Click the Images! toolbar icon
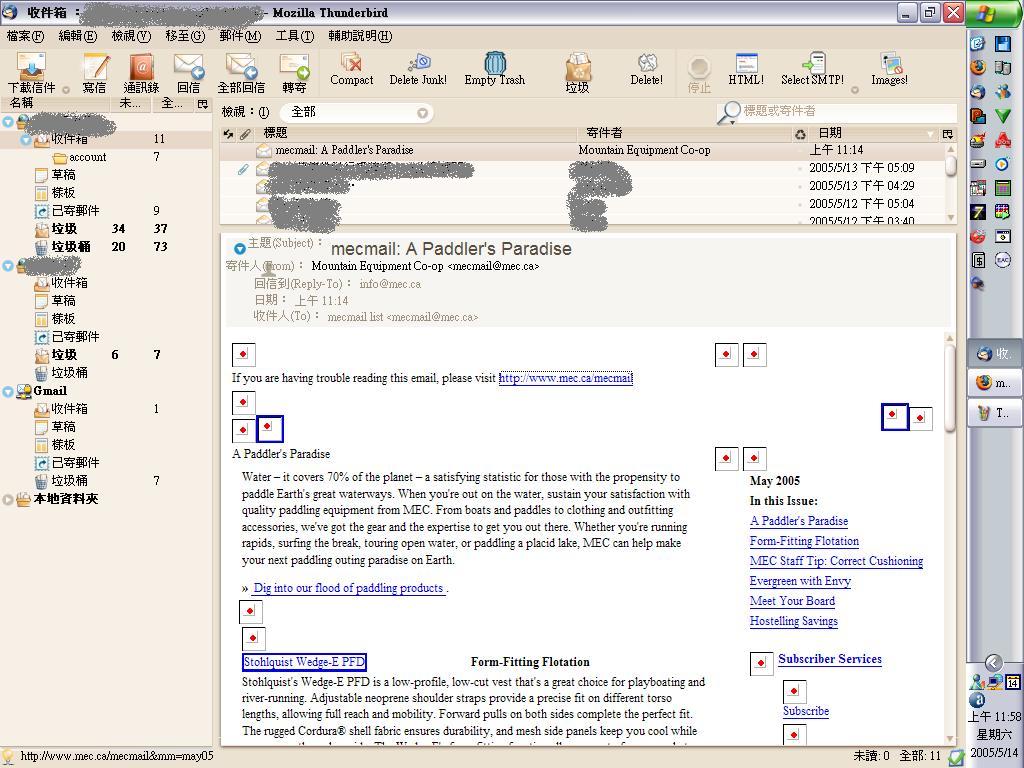Viewport: 1024px width, 768px height. (889, 70)
